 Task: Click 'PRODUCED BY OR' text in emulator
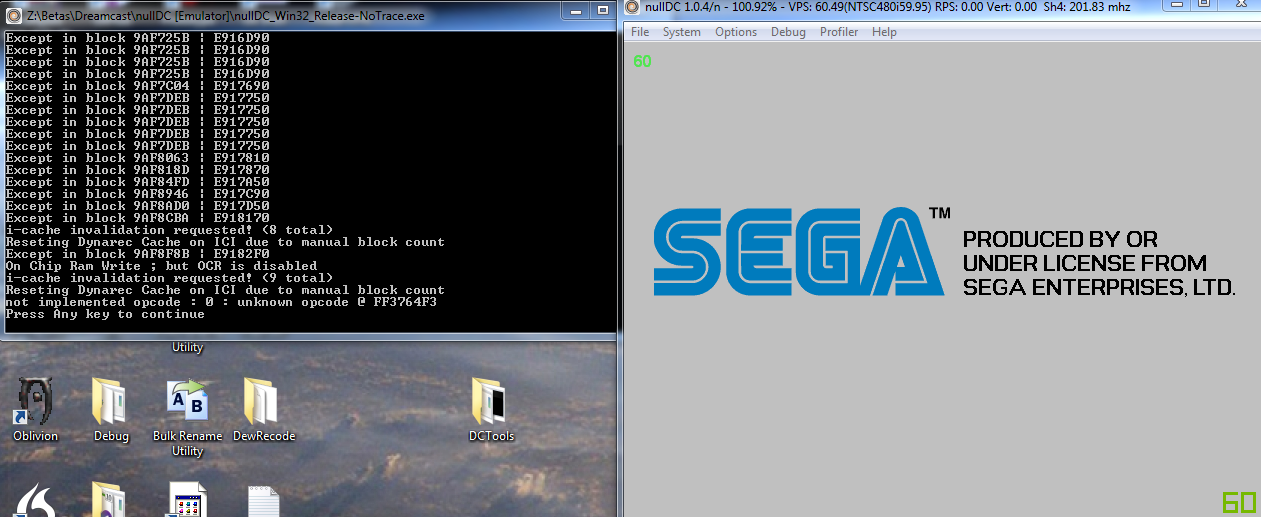1060,240
